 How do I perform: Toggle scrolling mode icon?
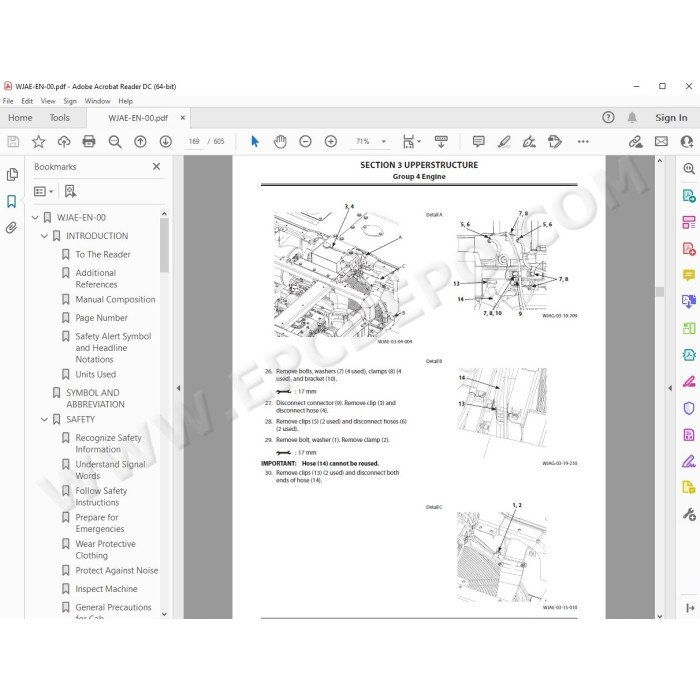tap(441, 142)
